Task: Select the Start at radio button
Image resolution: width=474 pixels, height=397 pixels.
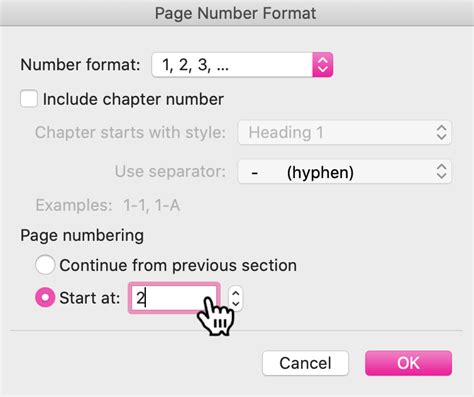Action: (x=45, y=297)
